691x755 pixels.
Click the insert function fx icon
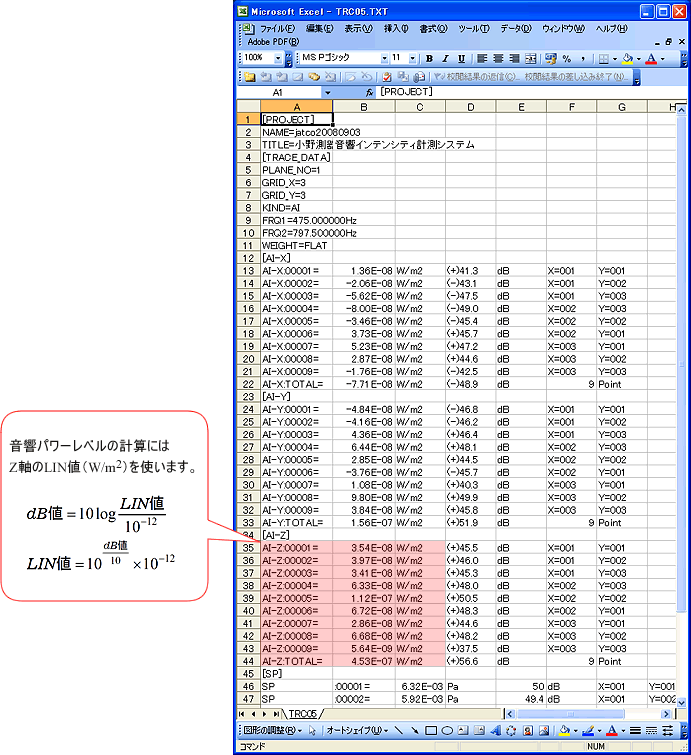pos(369,92)
